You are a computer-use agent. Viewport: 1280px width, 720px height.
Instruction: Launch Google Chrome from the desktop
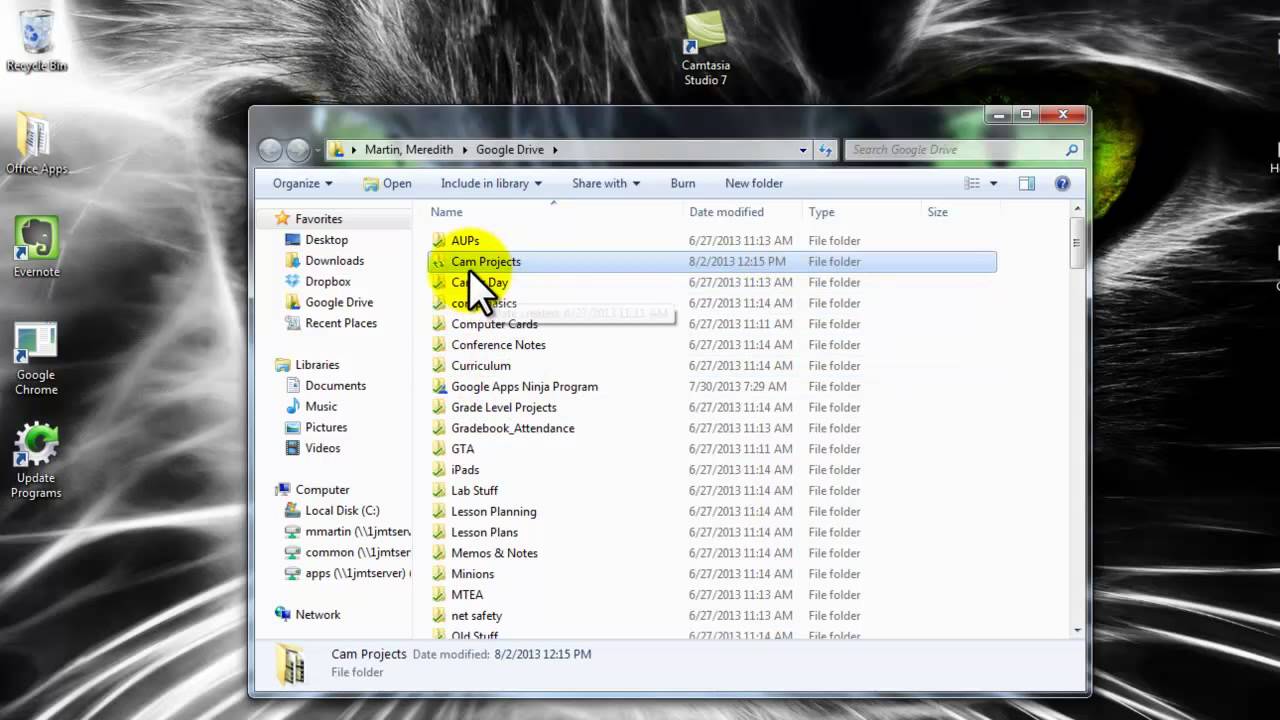tap(36, 358)
